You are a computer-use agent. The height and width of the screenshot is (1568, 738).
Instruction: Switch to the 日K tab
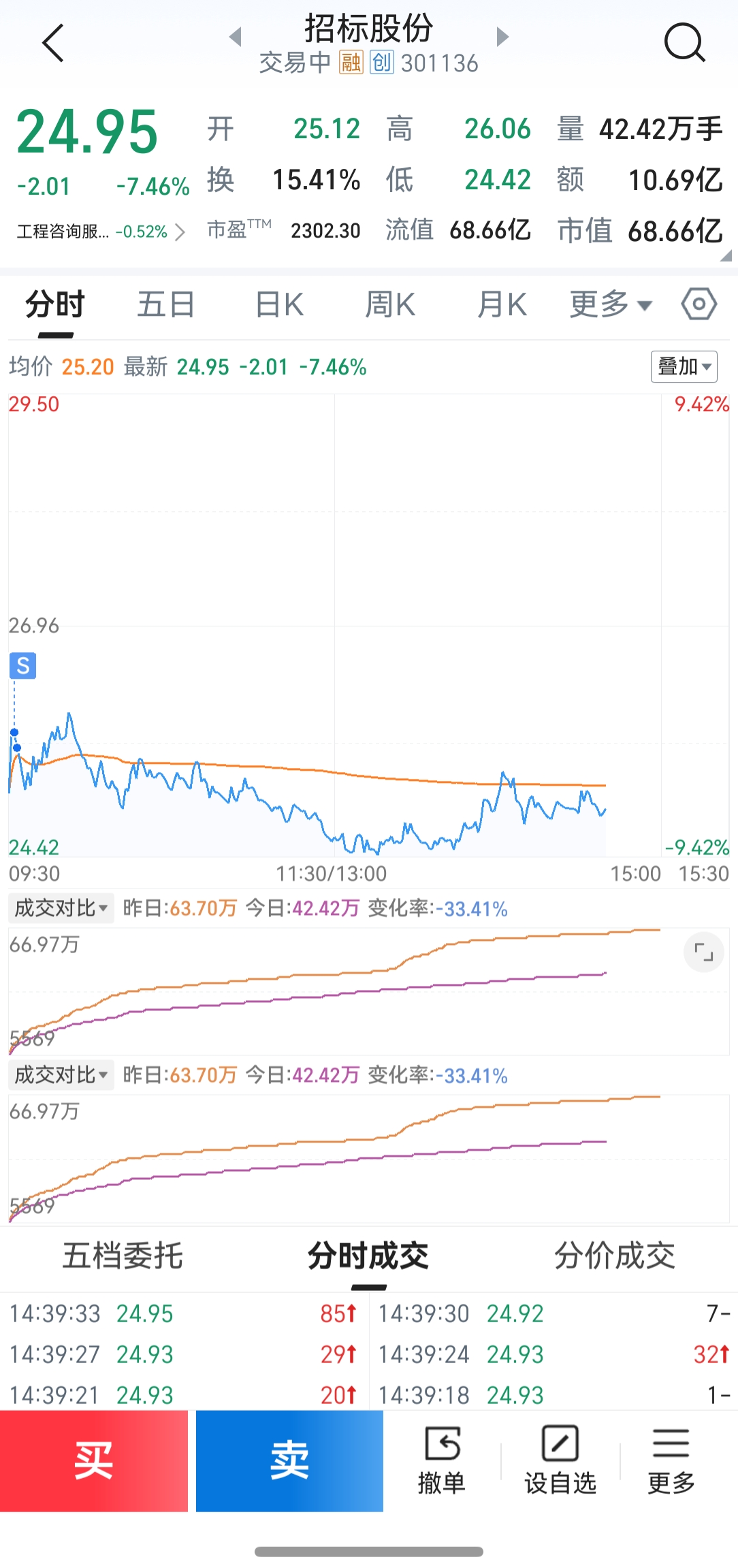(x=279, y=304)
